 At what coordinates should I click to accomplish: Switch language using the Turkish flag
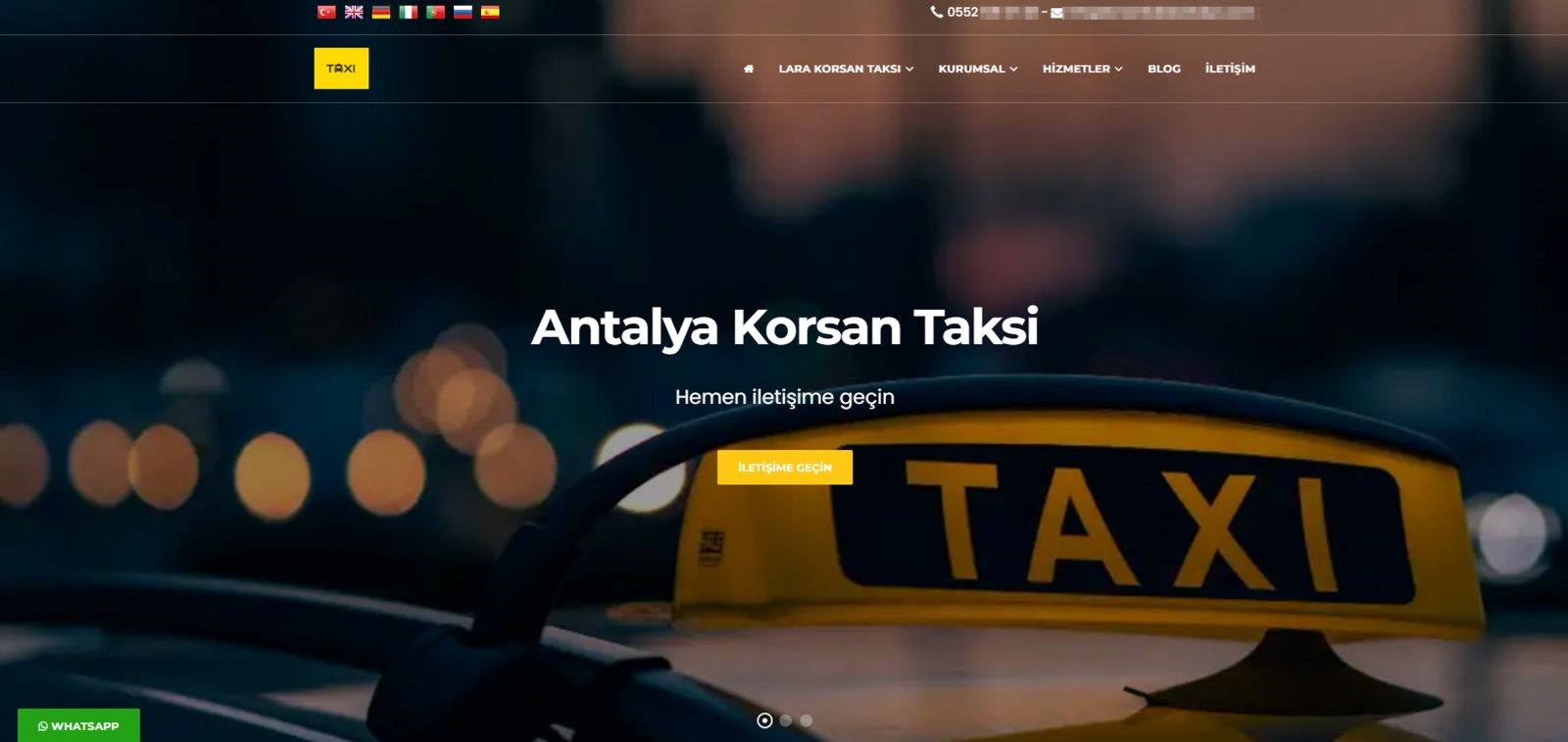pos(326,12)
